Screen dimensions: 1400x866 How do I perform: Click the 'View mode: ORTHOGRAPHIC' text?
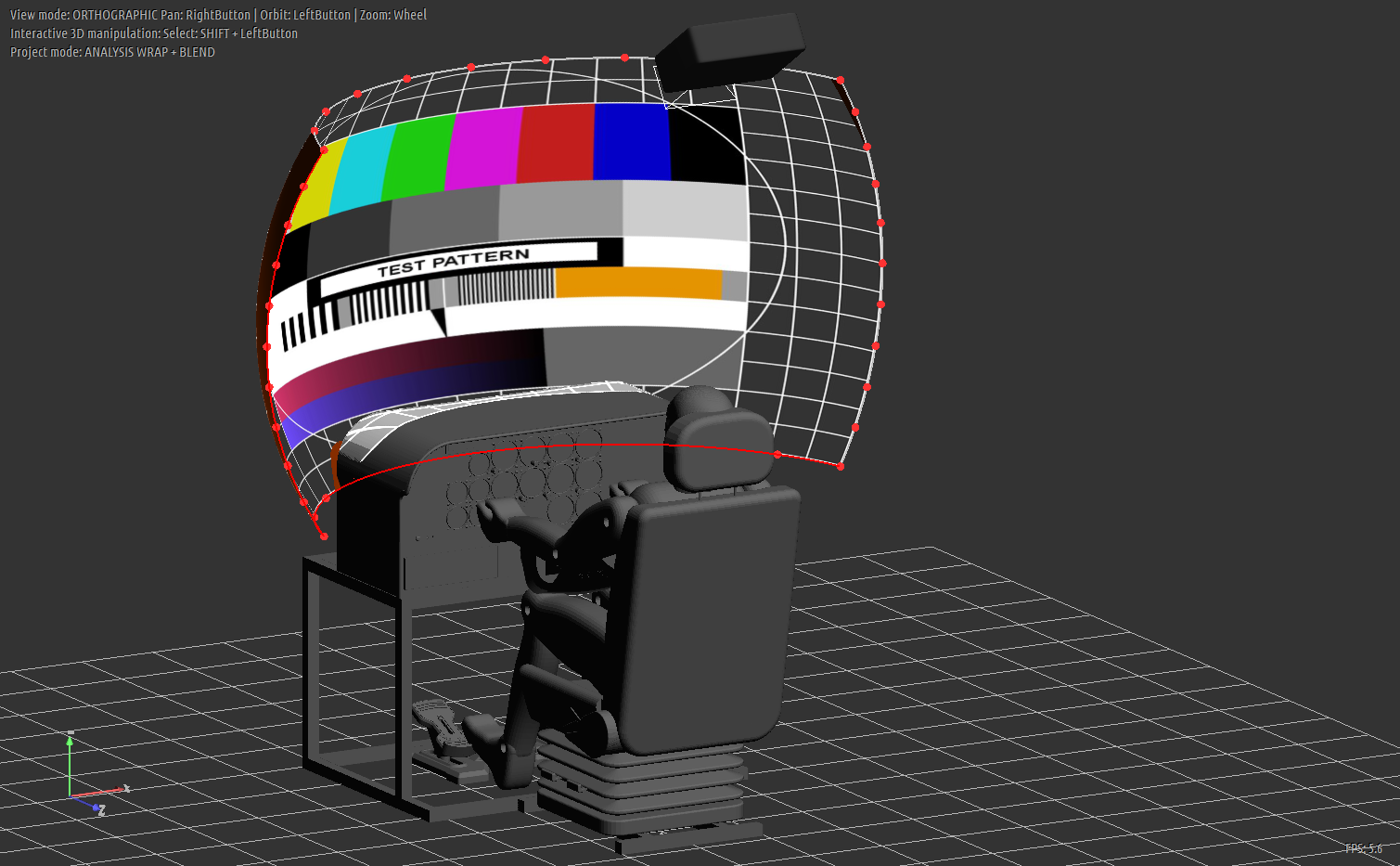point(83,15)
